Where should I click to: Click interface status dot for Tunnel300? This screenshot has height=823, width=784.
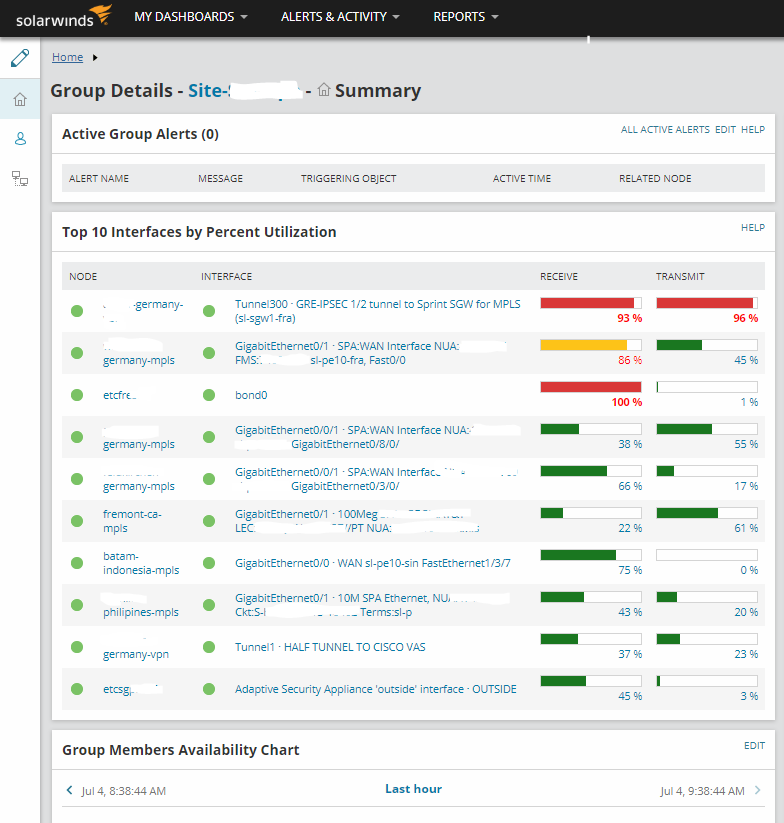(209, 311)
